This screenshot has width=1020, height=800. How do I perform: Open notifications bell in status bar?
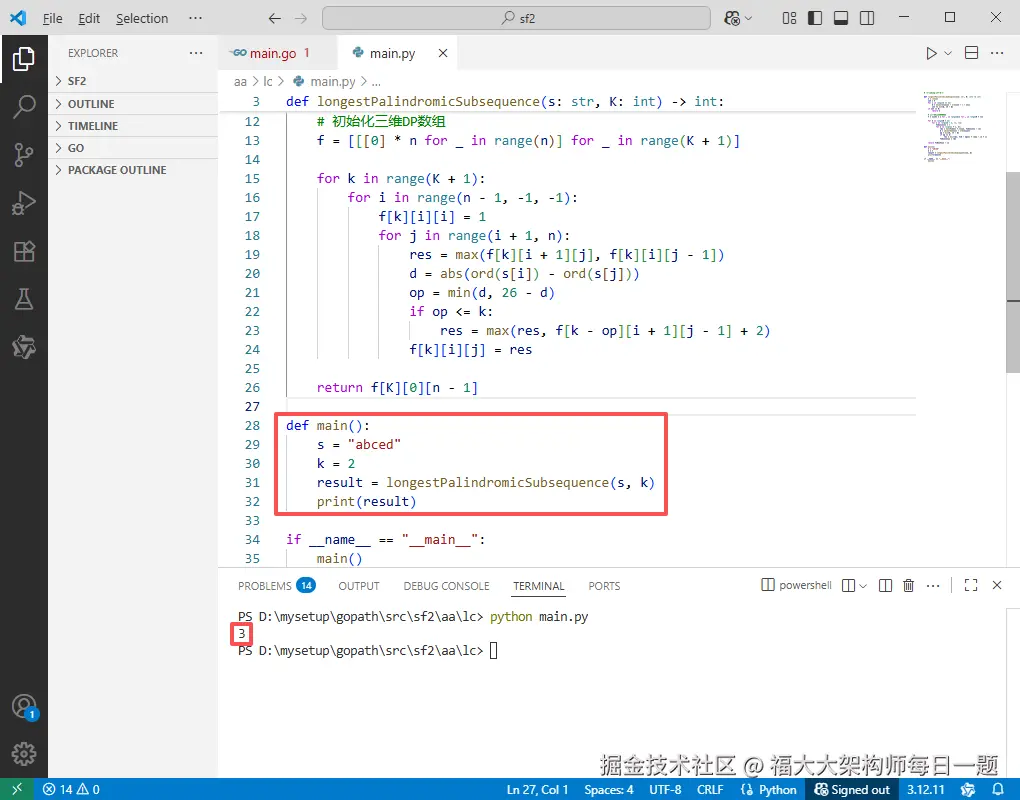tap(997, 790)
